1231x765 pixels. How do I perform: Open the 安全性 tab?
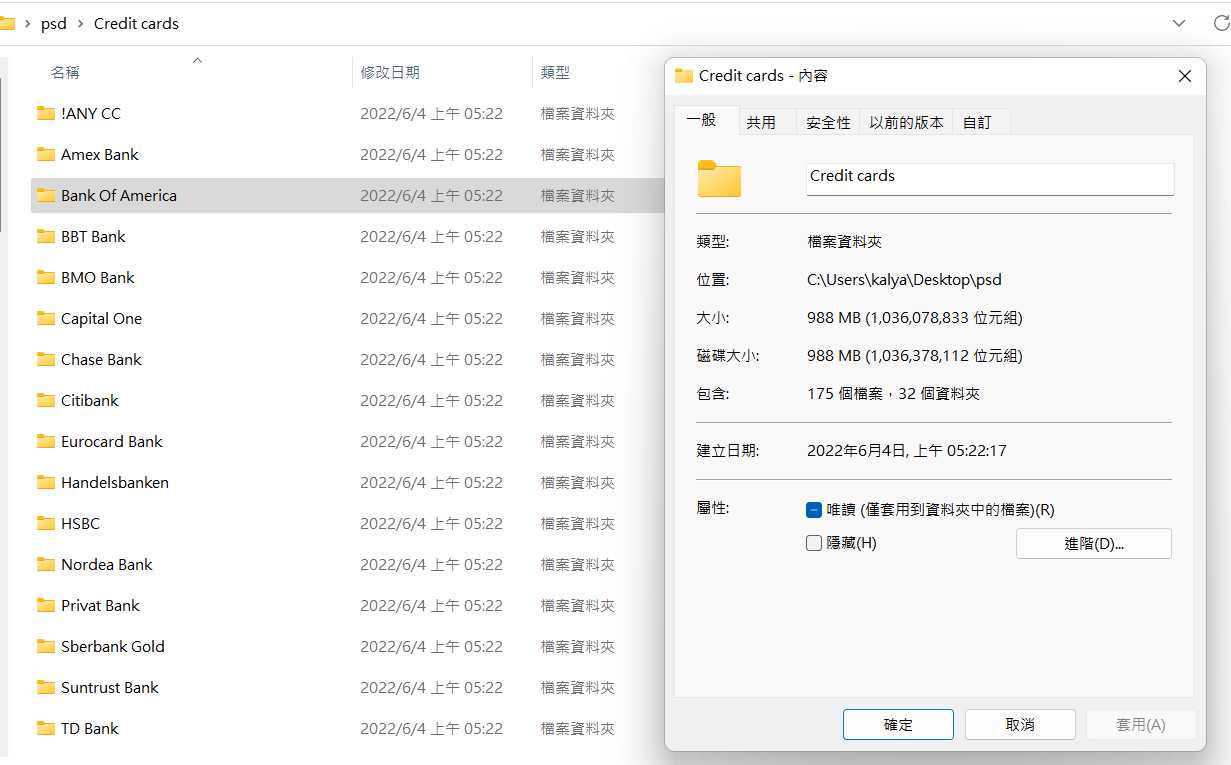[828, 122]
